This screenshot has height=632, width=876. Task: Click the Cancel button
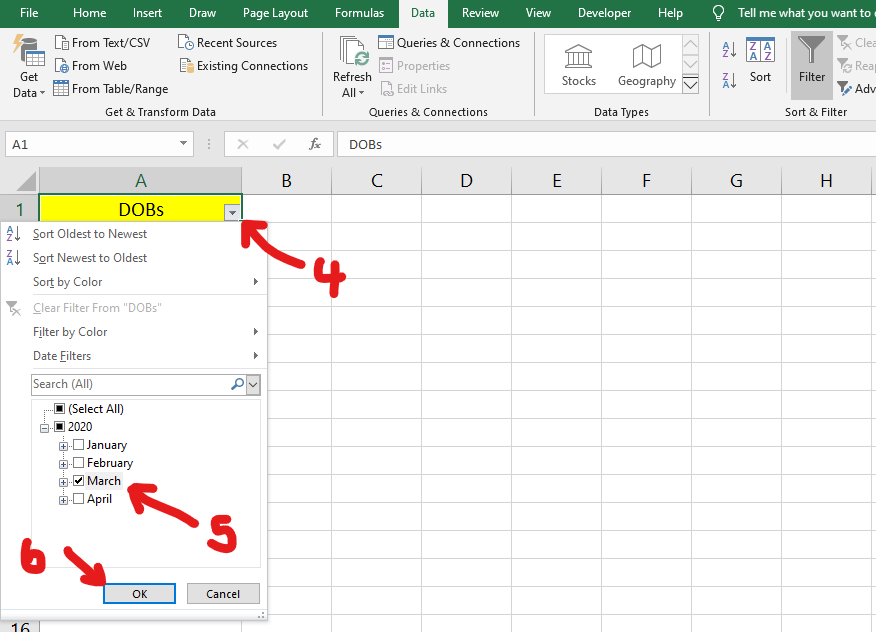click(x=223, y=593)
